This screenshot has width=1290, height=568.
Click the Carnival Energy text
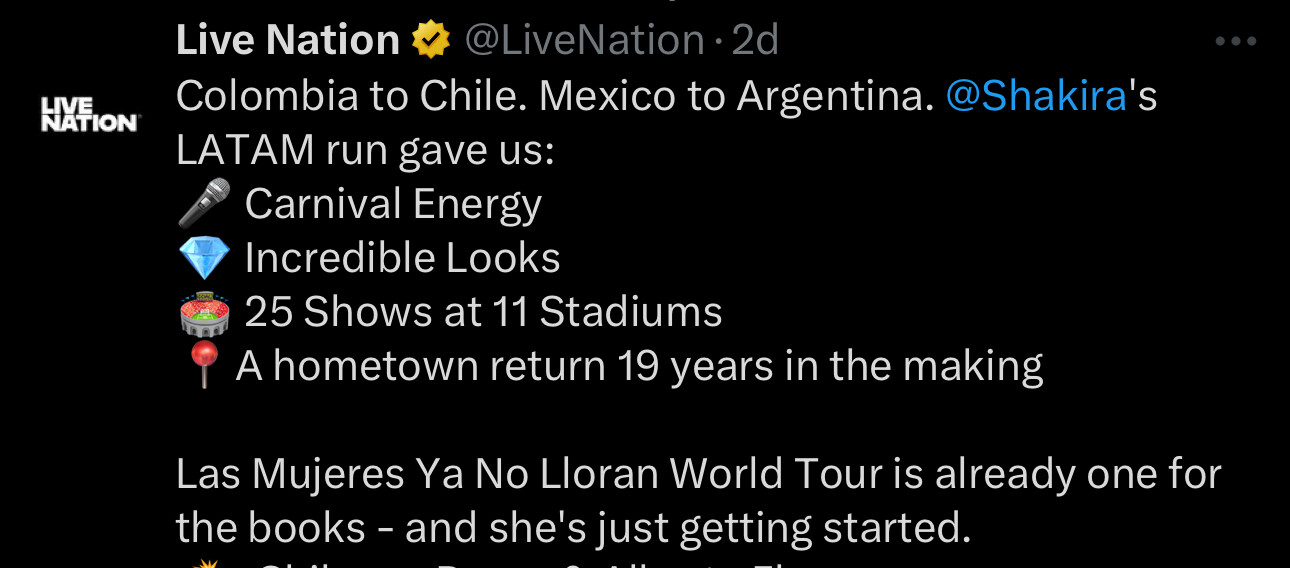pos(393,204)
